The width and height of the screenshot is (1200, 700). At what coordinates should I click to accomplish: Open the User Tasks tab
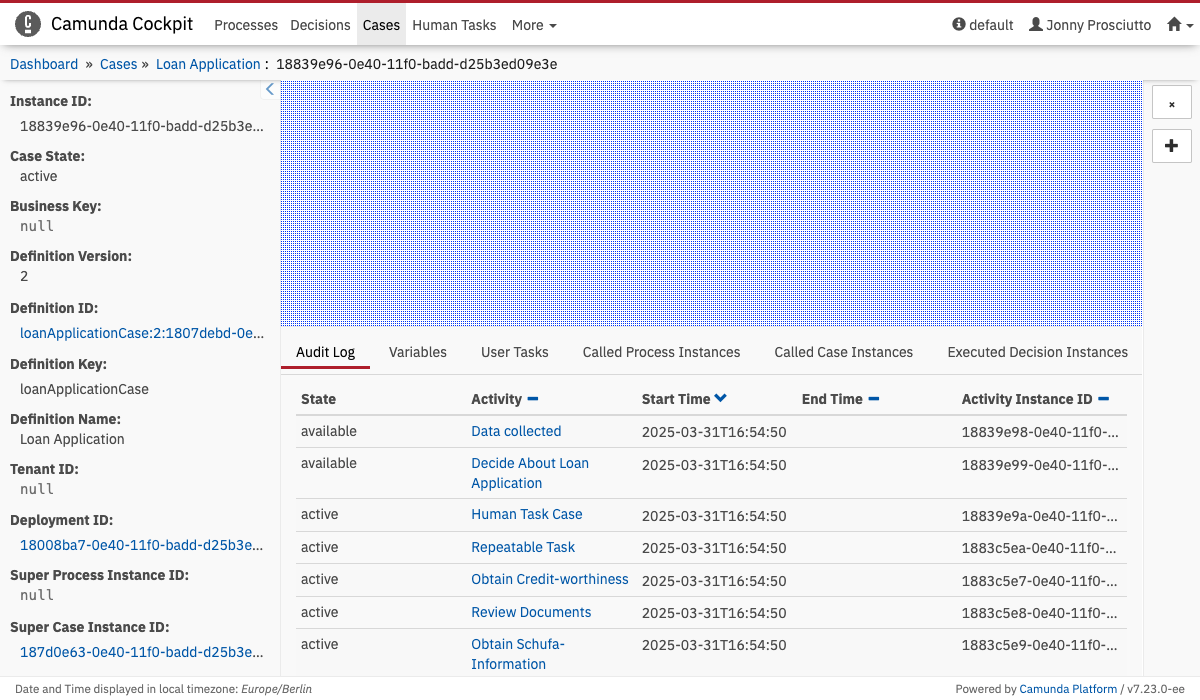click(514, 352)
